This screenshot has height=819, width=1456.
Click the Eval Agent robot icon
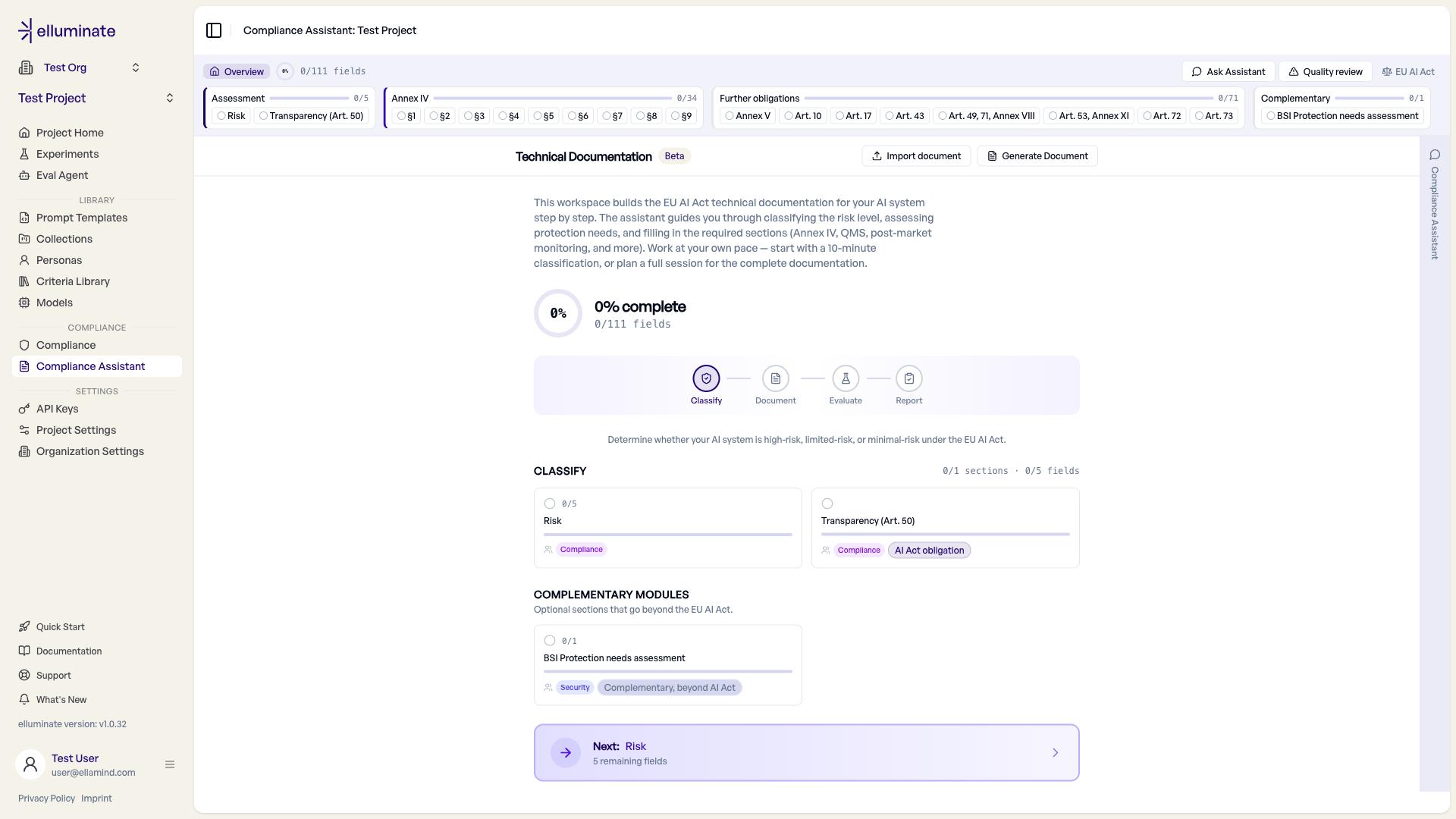(24, 175)
